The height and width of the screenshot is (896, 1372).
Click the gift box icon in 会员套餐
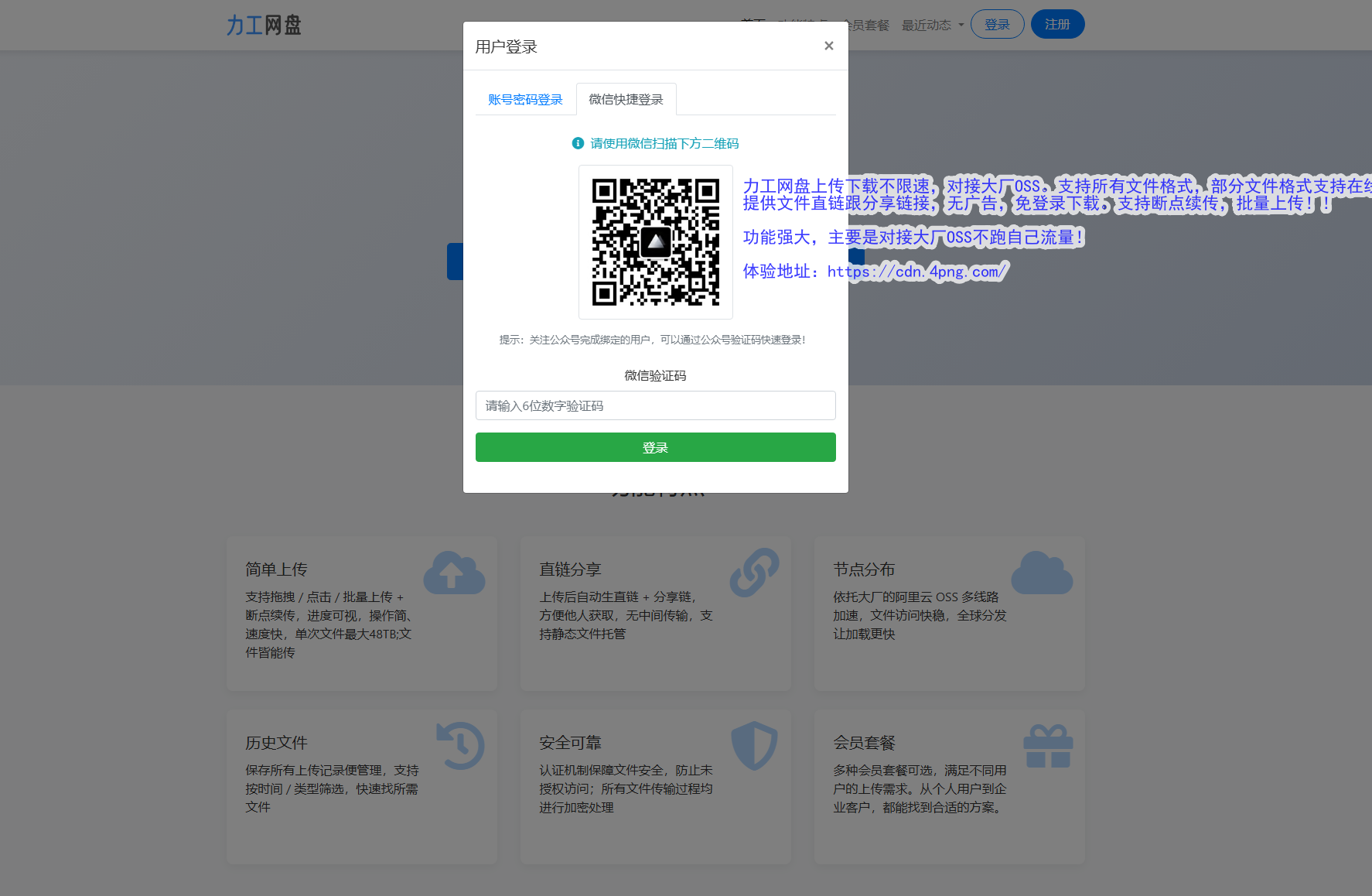pyautogui.click(x=1048, y=746)
